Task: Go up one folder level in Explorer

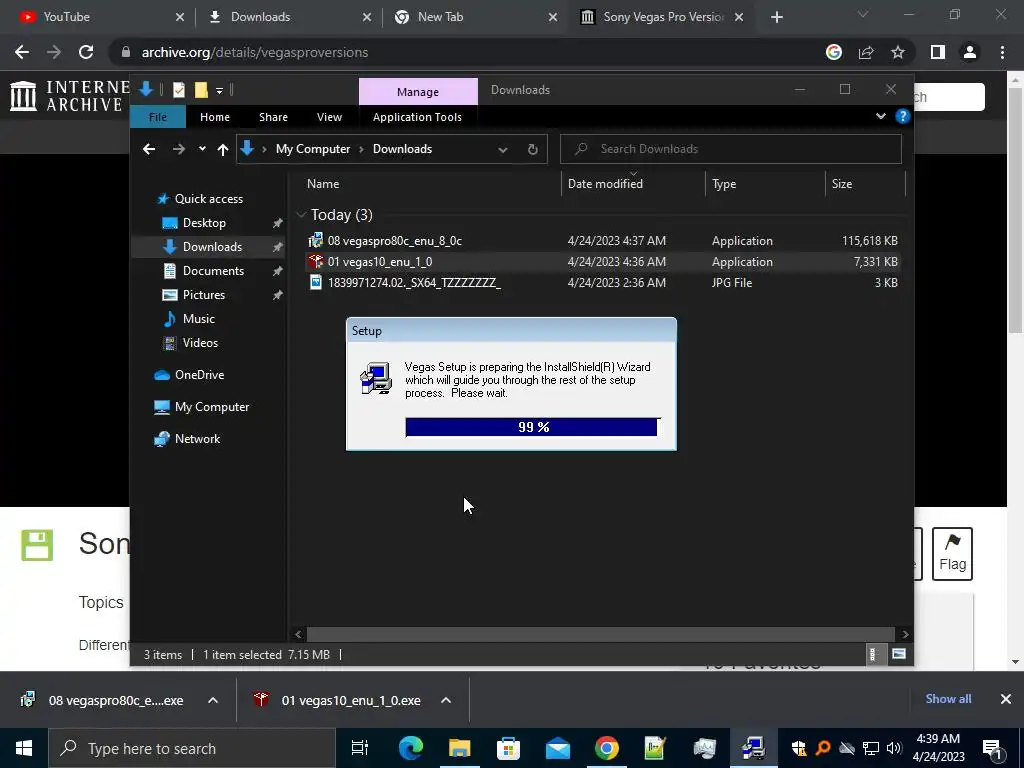Action: coord(223,149)
